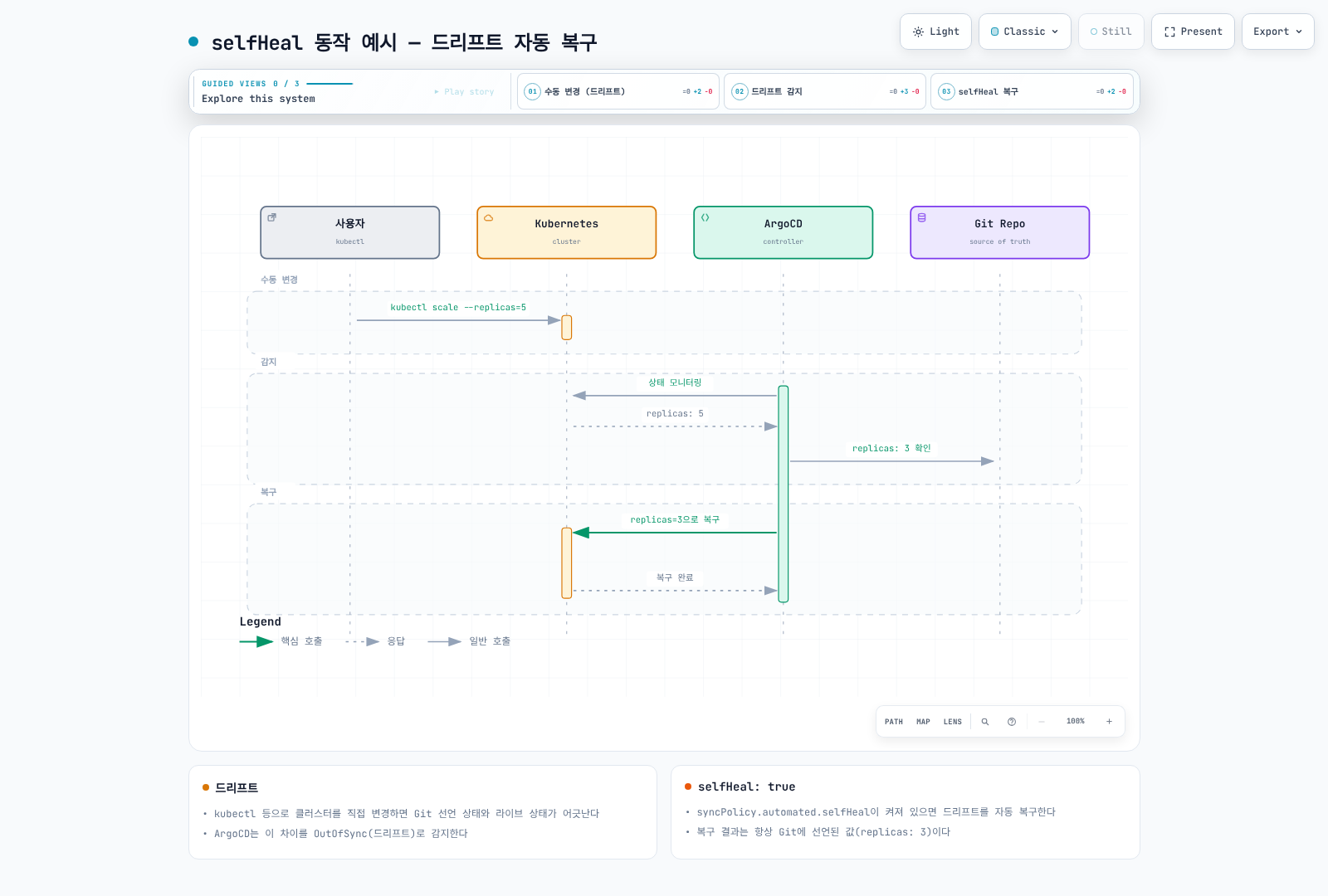
Task: Click the fullscreen brackets icon in Present
Action: (x=1169, y=32)
